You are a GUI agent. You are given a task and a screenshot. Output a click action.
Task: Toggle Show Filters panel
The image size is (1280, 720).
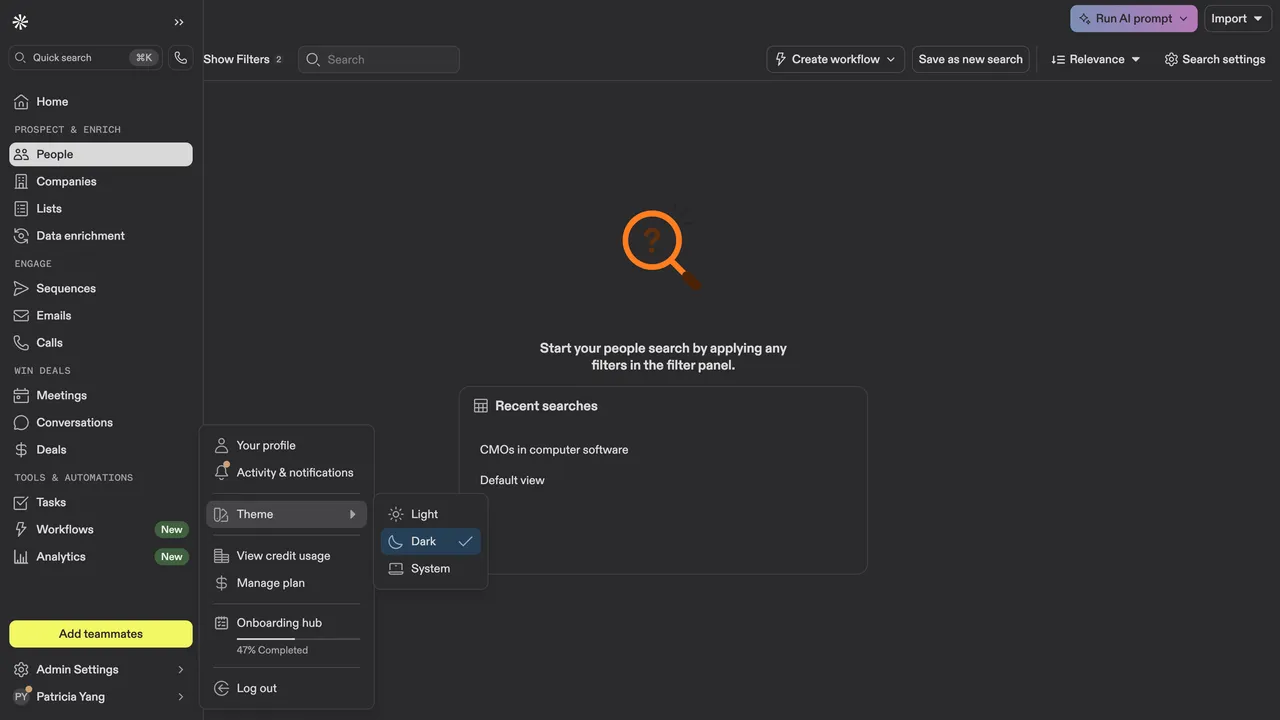point(242,60)
